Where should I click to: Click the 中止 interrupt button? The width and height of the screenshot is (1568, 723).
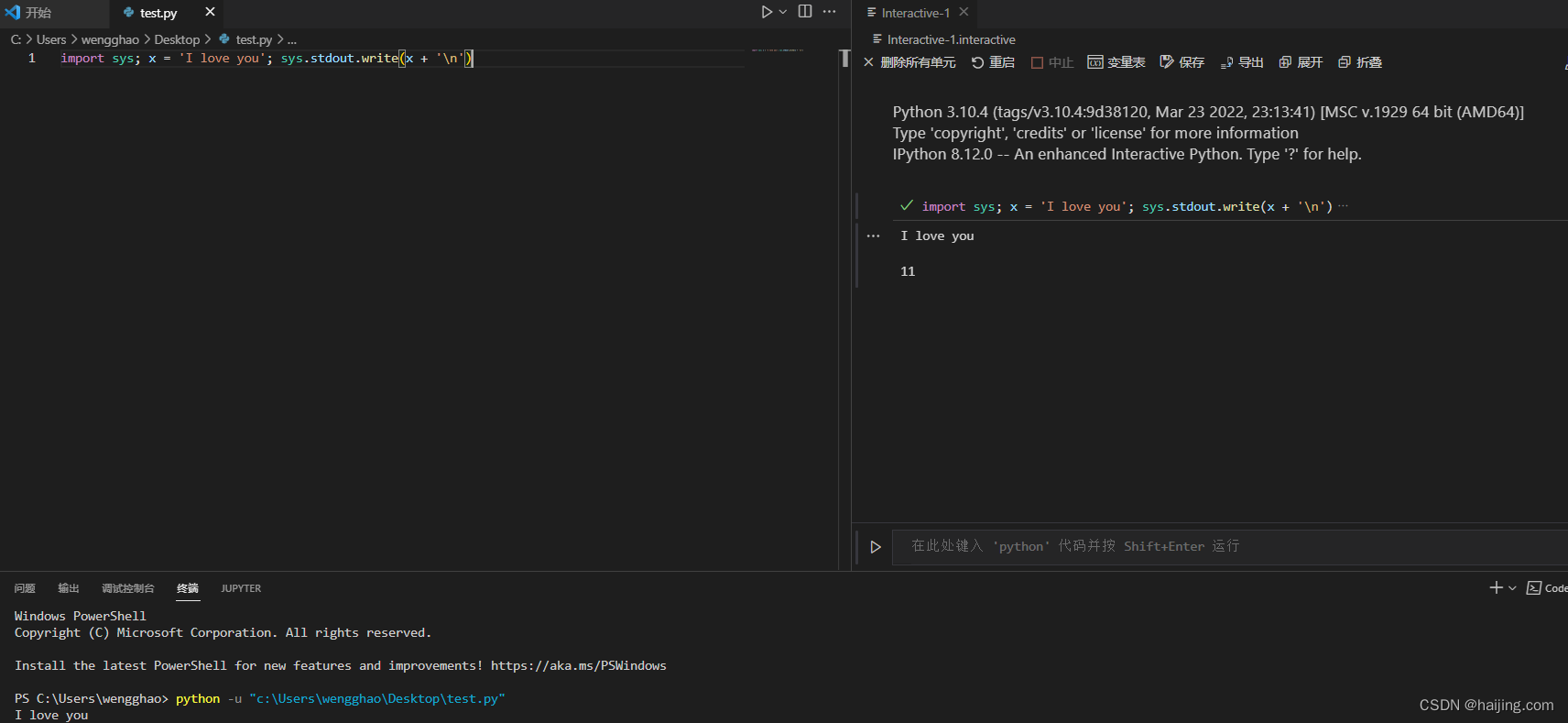point(1052,62)
